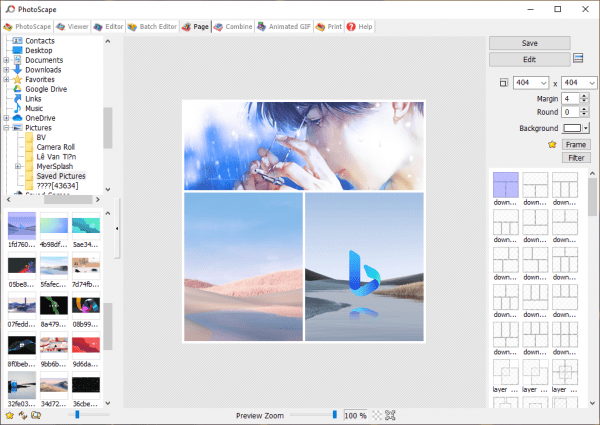Select thumbnail 5ae34...
600x425 pixels.
(x=86, y=226)
